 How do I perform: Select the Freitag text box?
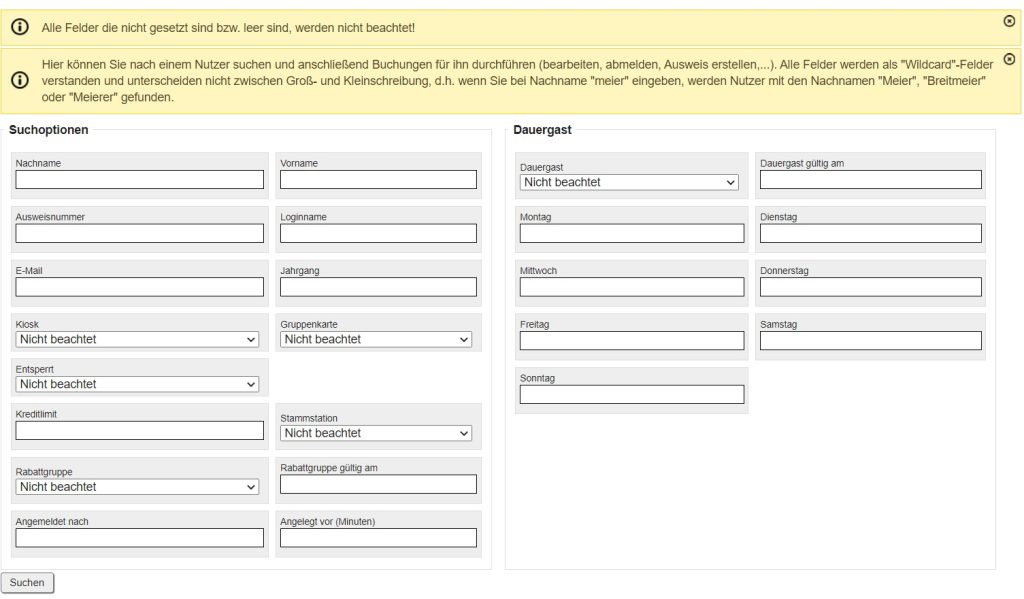point(632,340)
